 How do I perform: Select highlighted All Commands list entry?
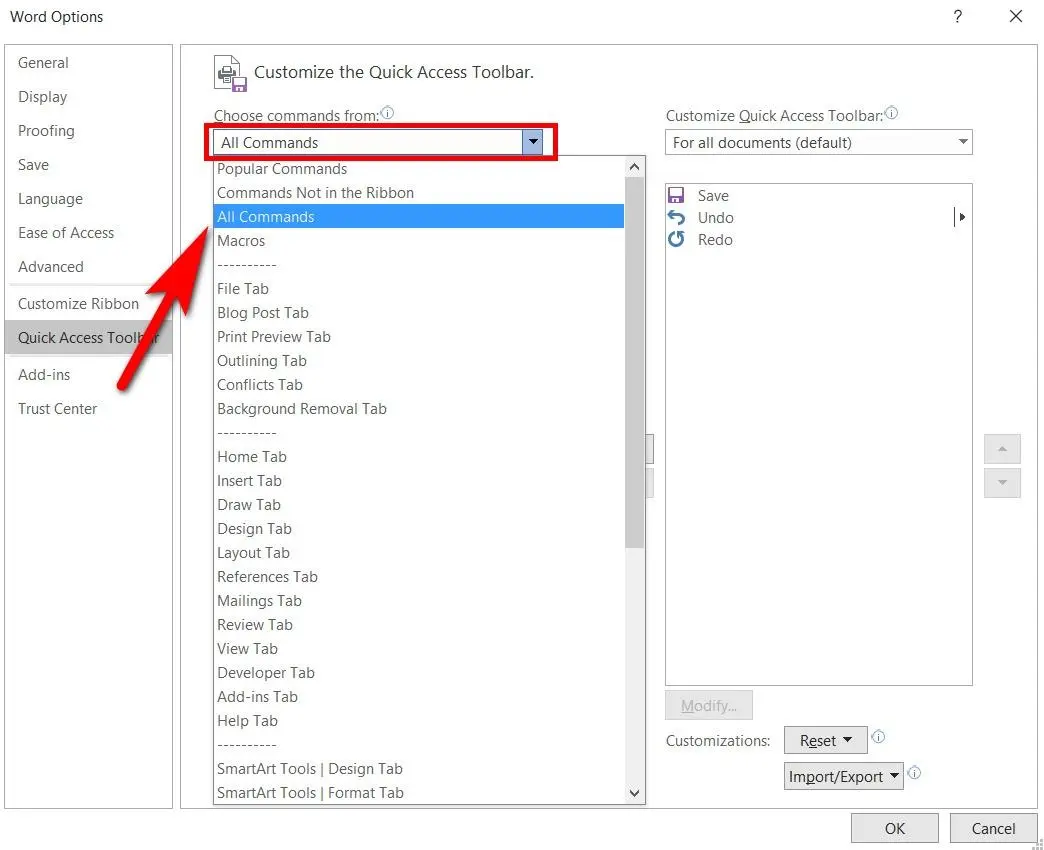(x=419, y=216)
